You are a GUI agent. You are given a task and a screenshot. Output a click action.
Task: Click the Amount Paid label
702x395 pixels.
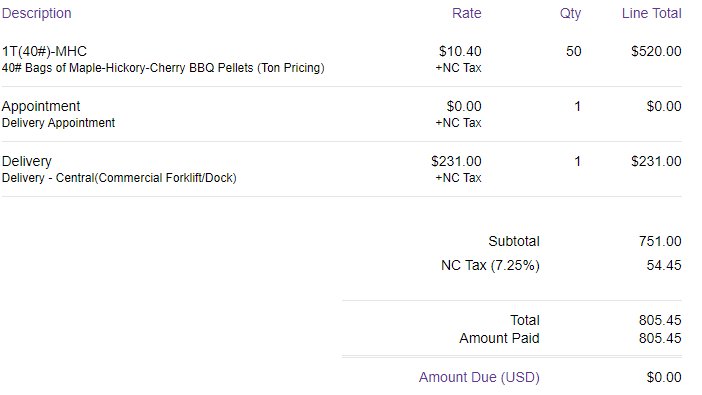click(x=499, y=338)
